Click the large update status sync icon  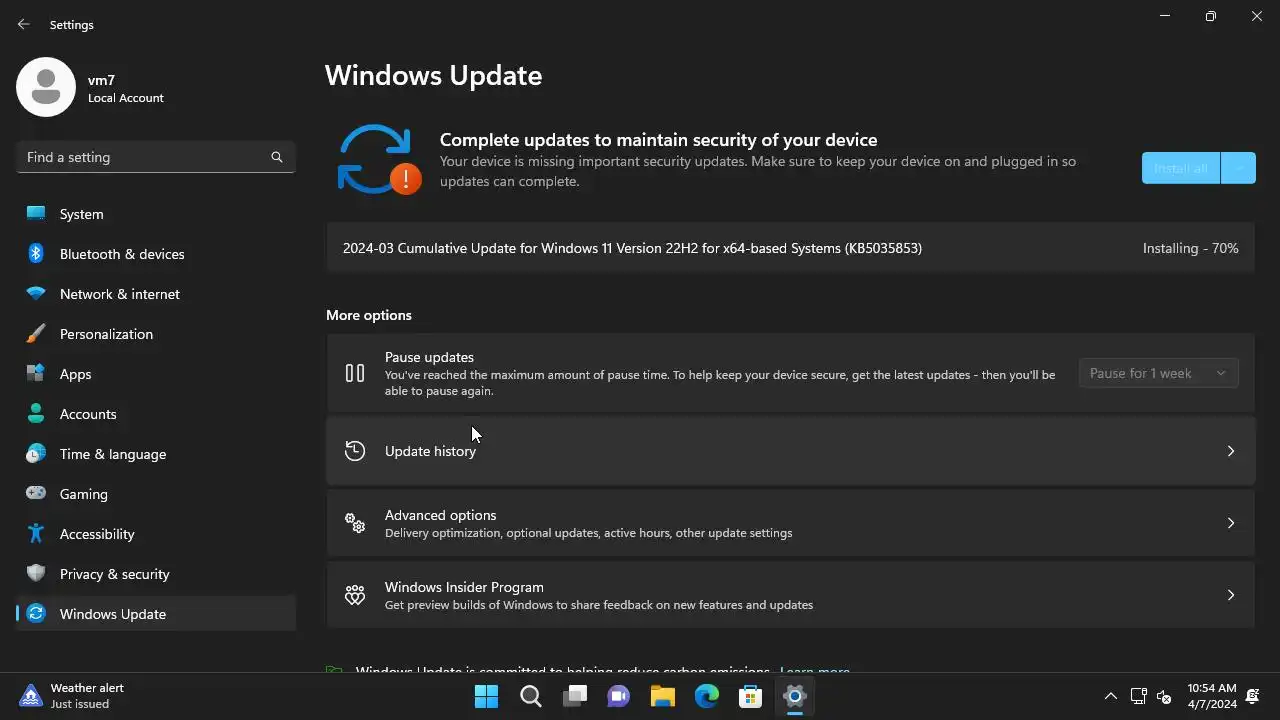(379, 159)
